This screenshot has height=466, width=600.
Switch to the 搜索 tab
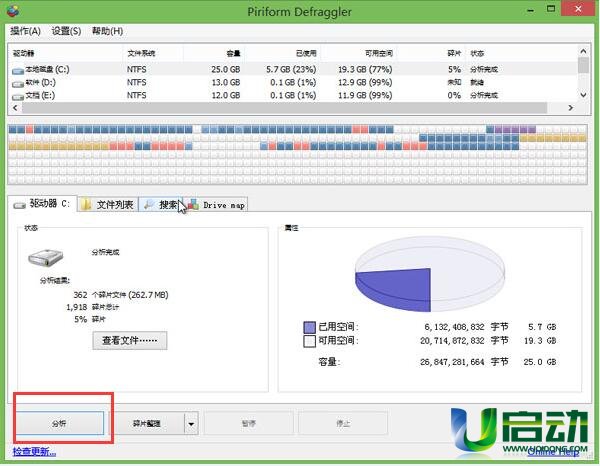(x=161, y=205)
